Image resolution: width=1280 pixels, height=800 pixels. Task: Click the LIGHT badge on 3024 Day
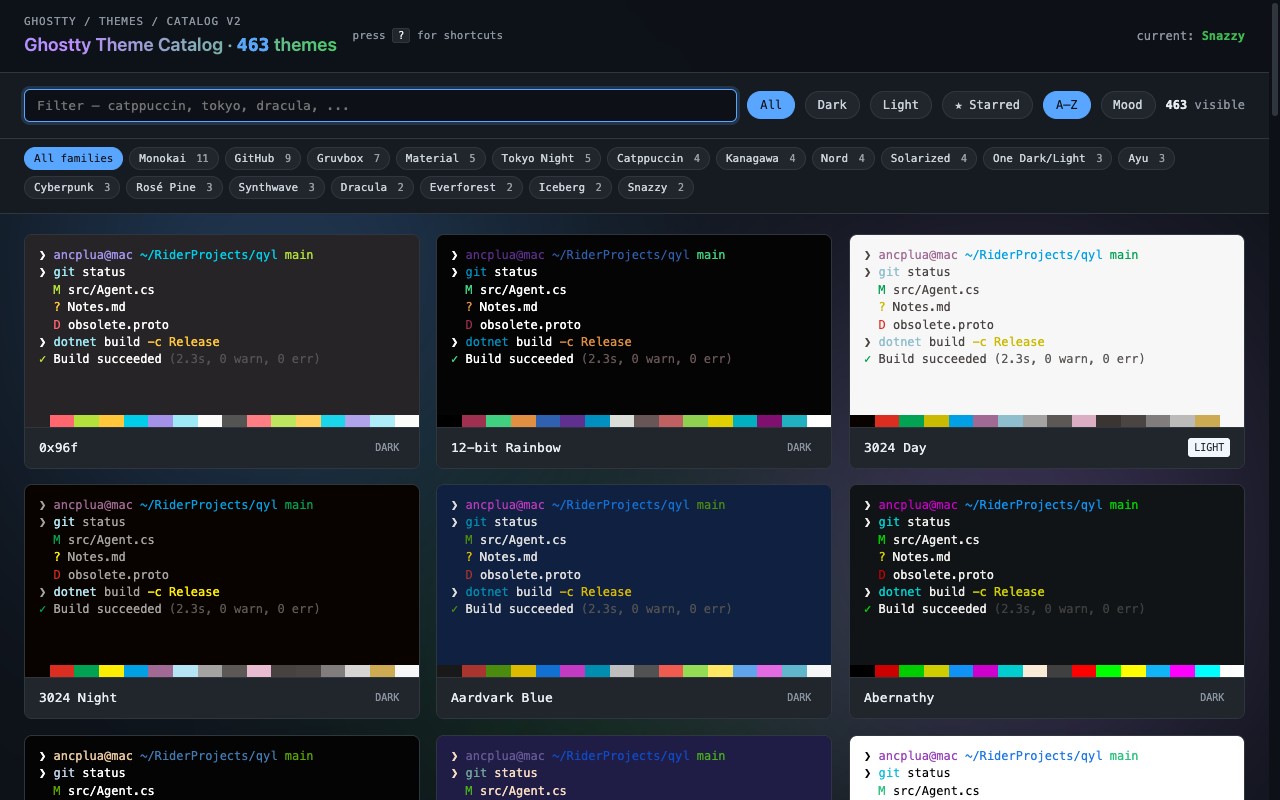(x=1209, y=447)
